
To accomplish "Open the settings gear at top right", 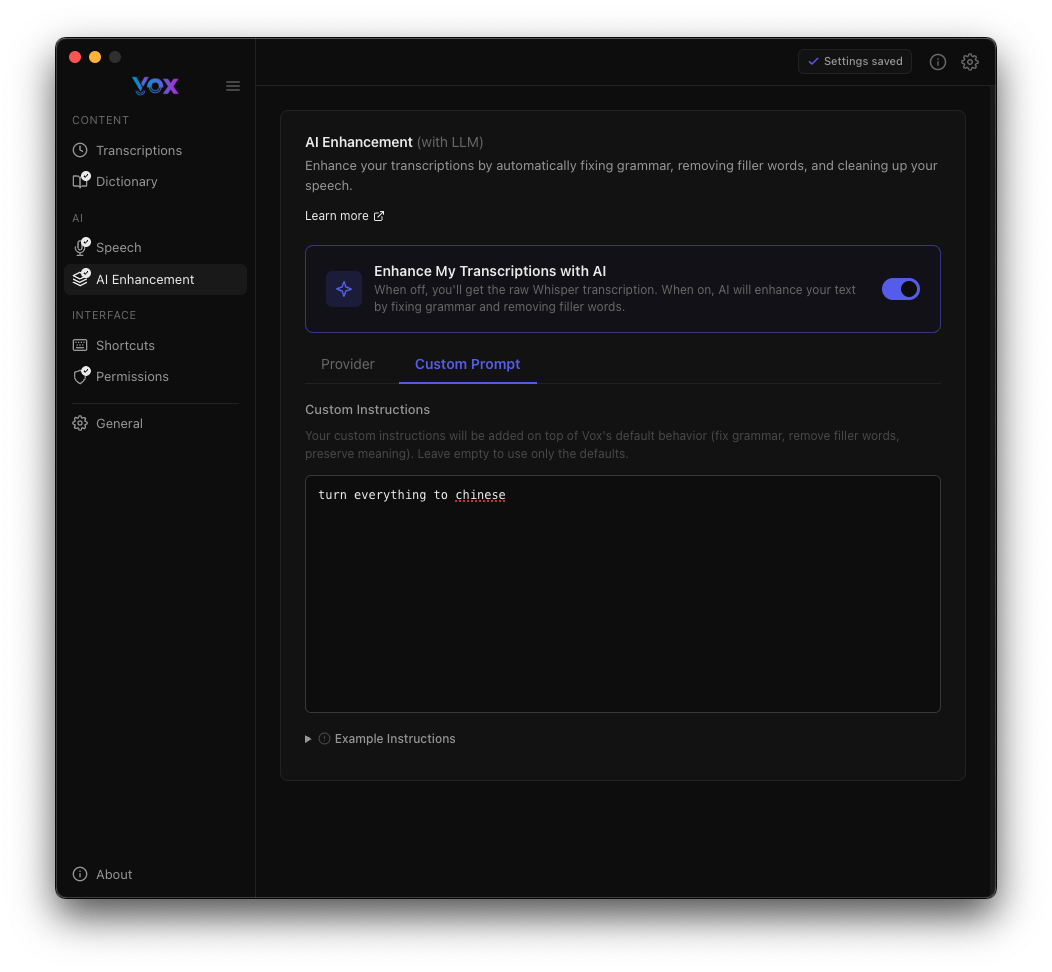I will point(970,62).
